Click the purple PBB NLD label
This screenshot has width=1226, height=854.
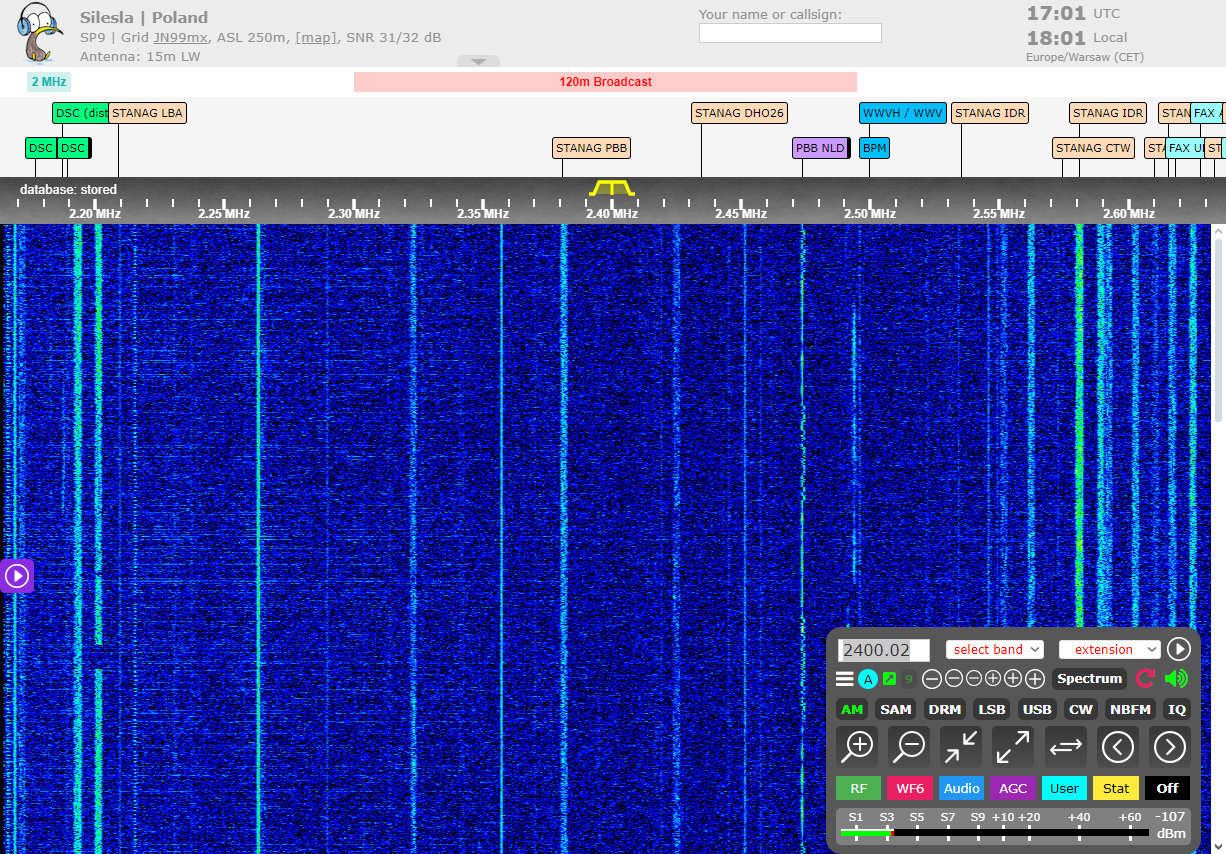(821, 149)
